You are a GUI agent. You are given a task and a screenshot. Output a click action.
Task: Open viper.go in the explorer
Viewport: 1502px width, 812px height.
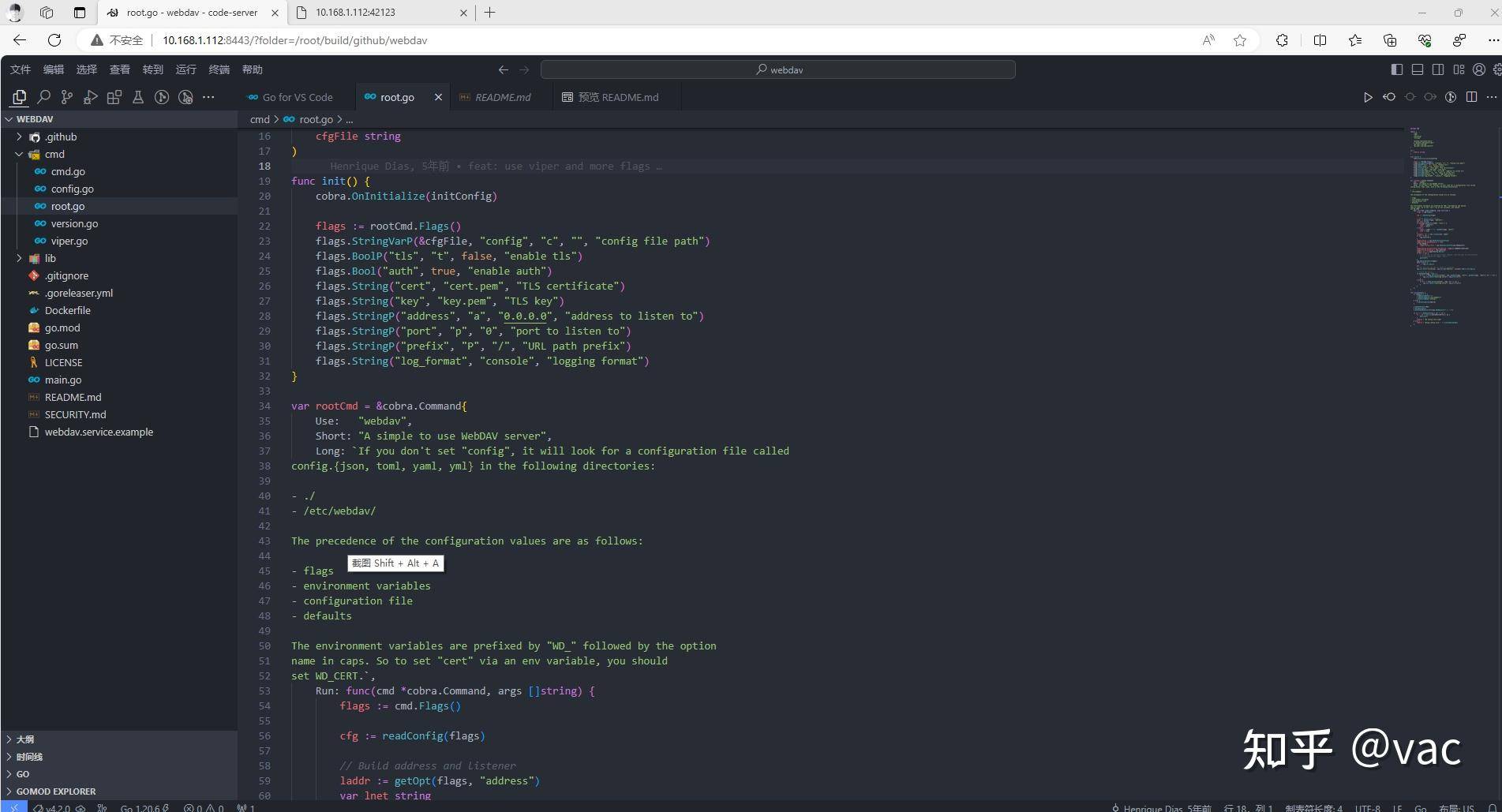click(x=118, y=241)
